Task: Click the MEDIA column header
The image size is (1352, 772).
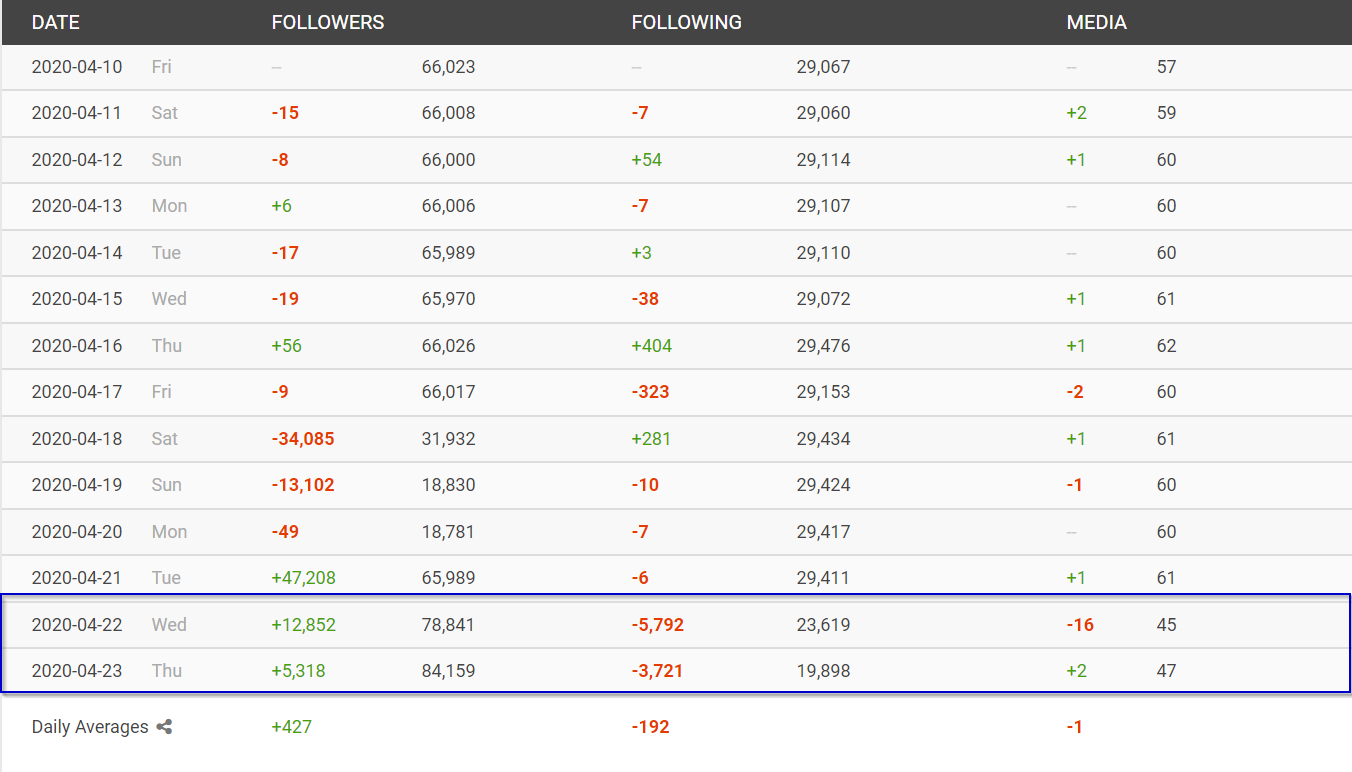Action: point(1097,22)
